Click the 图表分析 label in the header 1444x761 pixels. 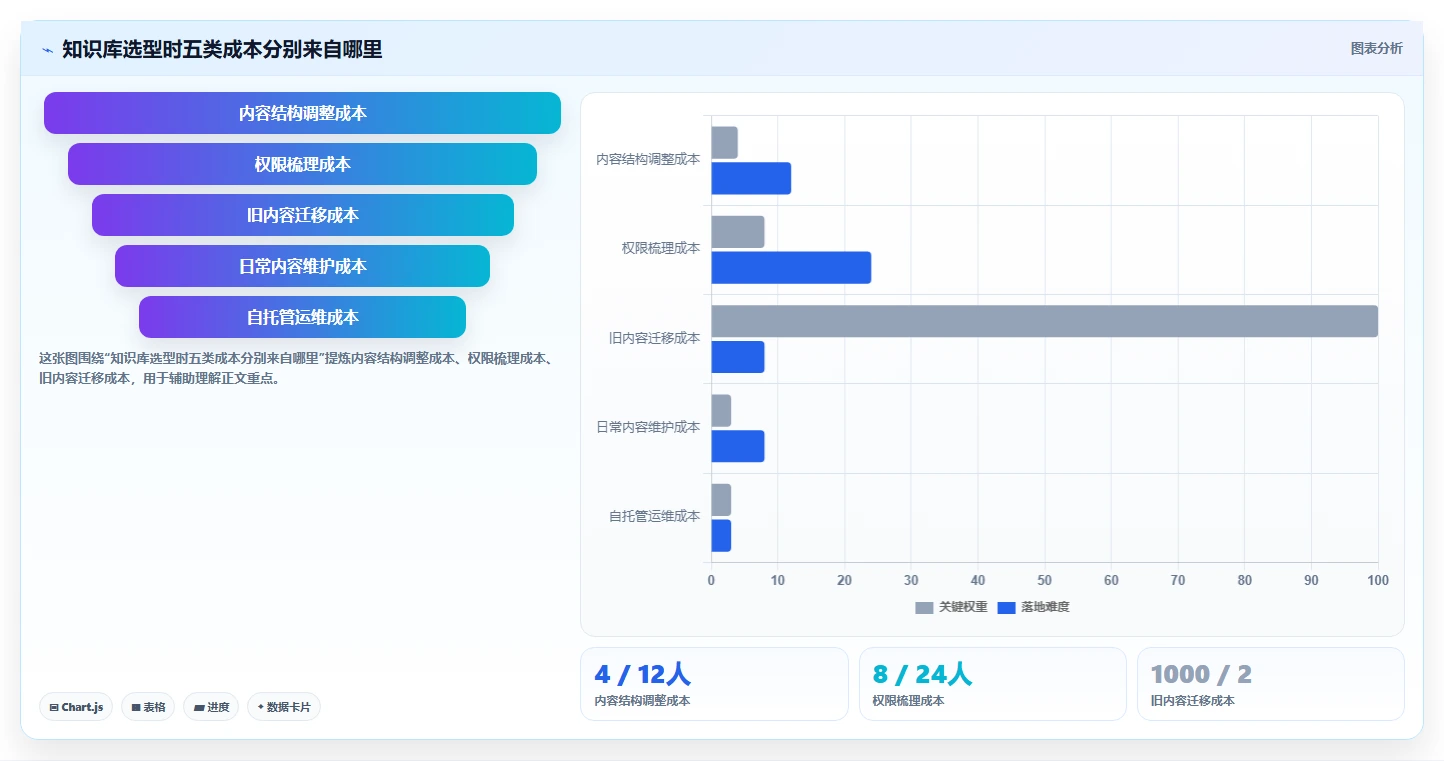pos(1376,48)
